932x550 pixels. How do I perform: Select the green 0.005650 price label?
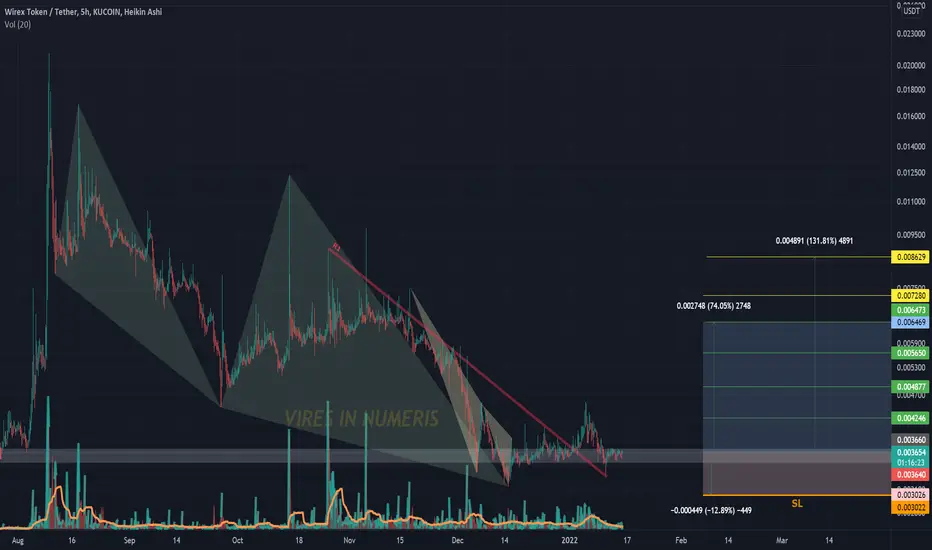point(911,353)
